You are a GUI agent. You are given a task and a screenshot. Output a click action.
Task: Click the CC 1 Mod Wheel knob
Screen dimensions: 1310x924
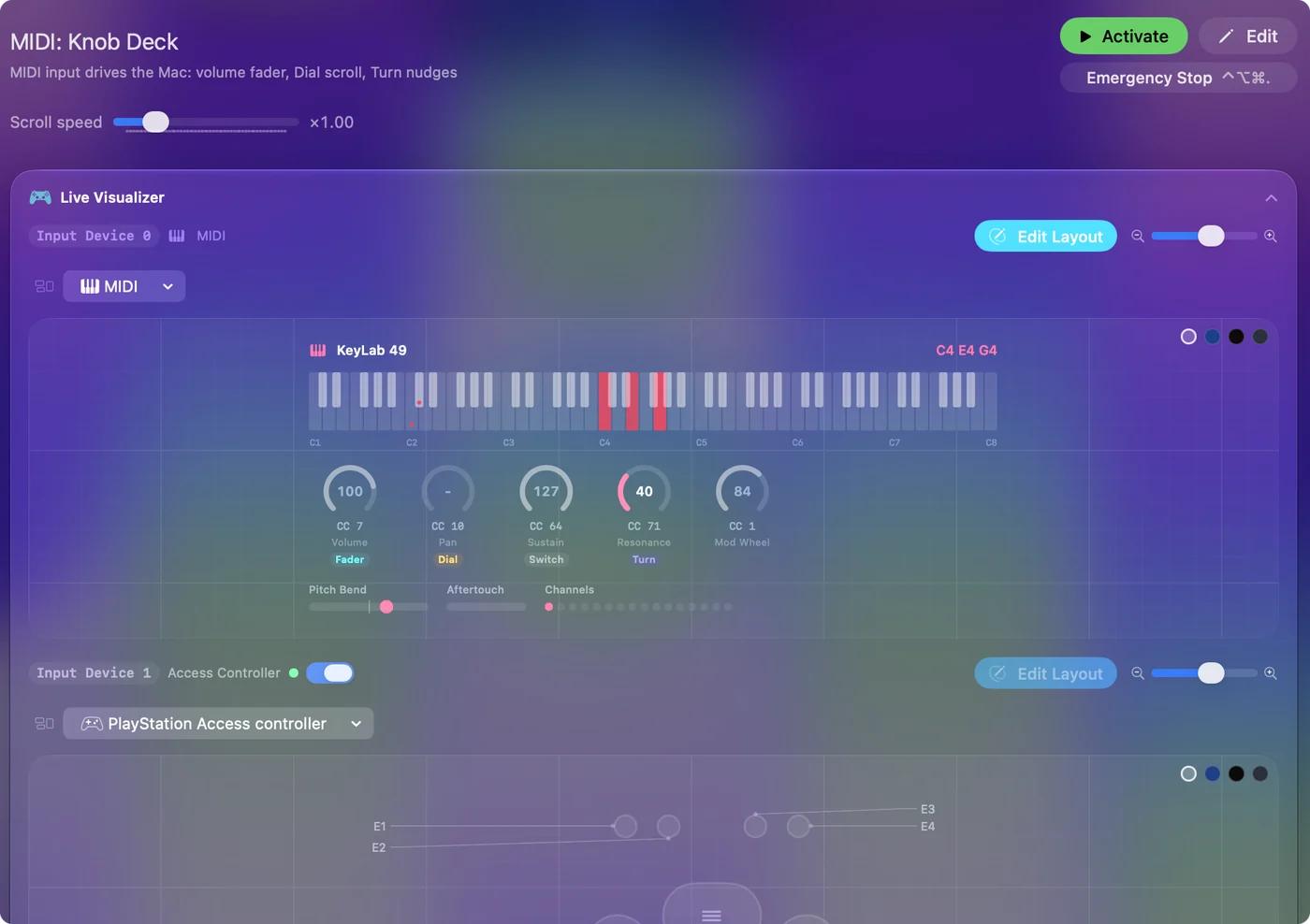pos(742,491)
